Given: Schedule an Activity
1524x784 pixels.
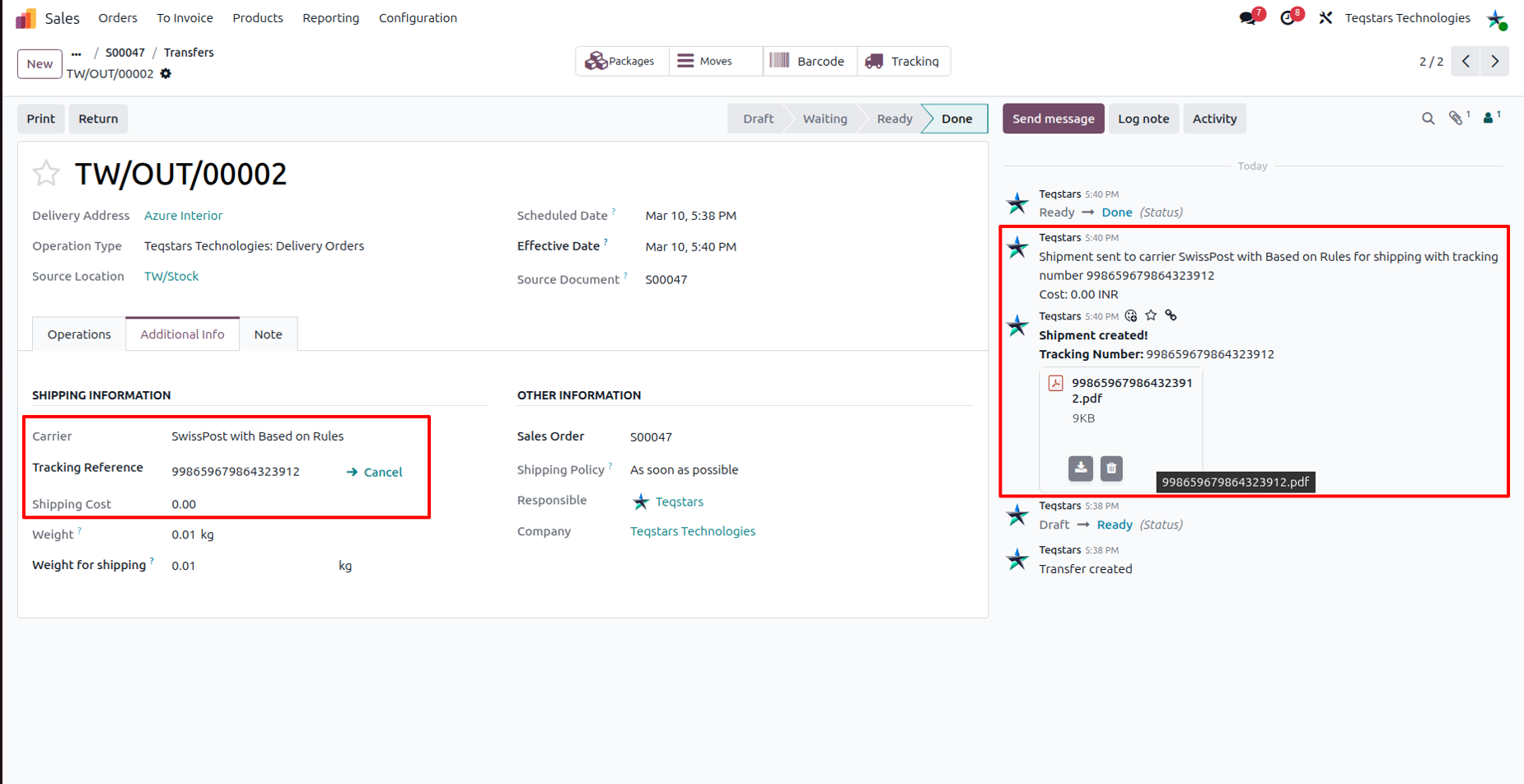Looking at the screenshot, I should pyautogui.click(x=1214, y=119).
